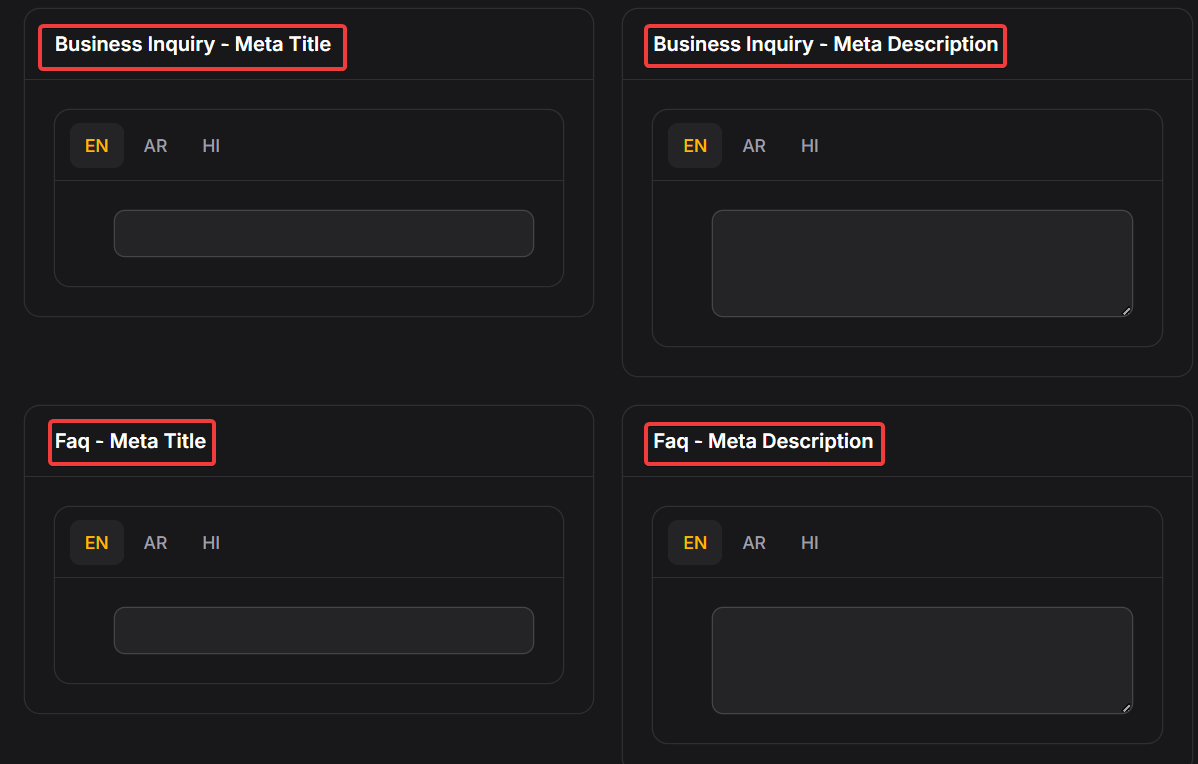Screen dimensions: 1198x764
Task: Switch to AR tab in Faq Meta Title
Action: point(155,543)
